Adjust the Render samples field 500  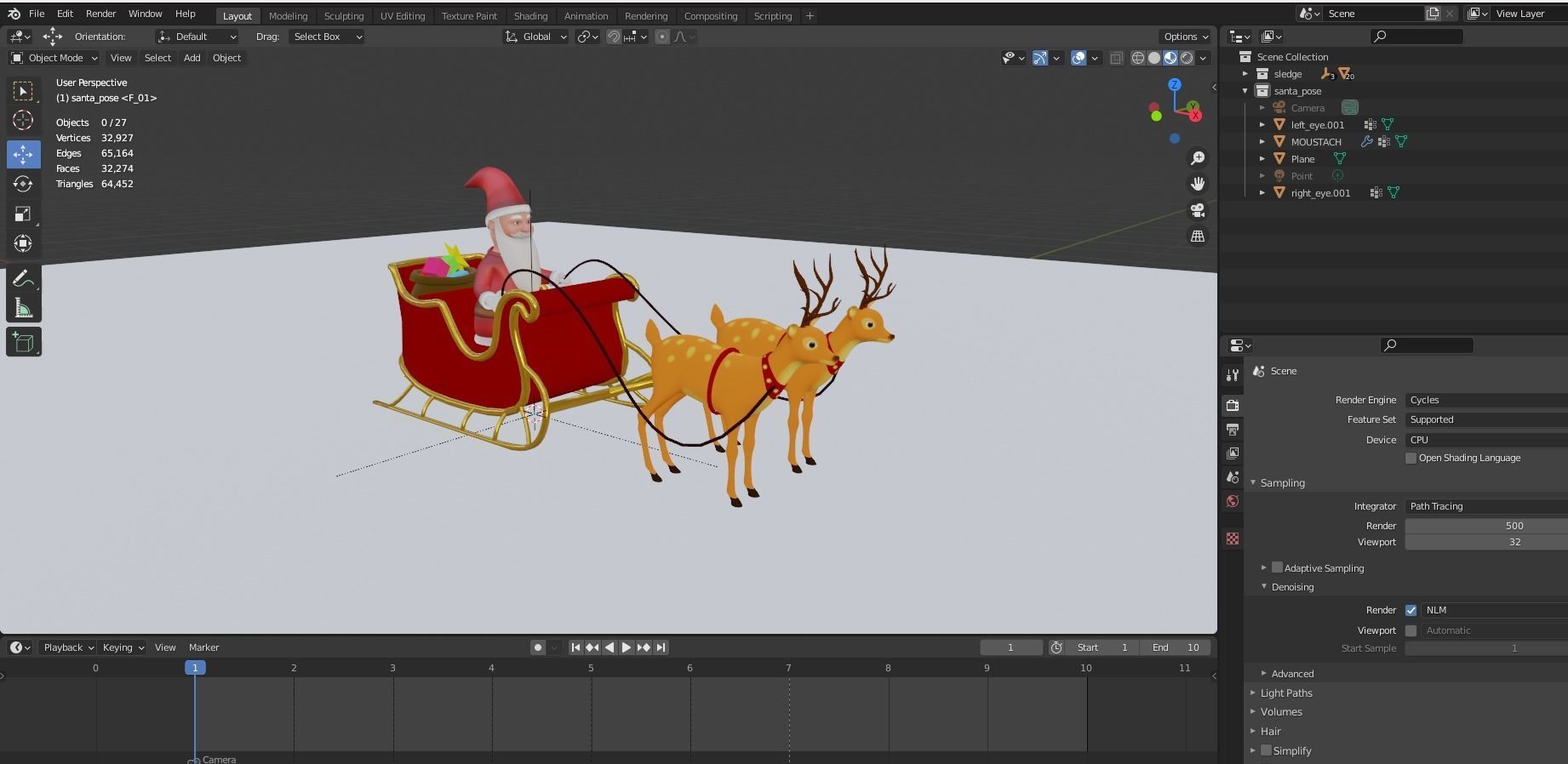(x=1486, y=526)
